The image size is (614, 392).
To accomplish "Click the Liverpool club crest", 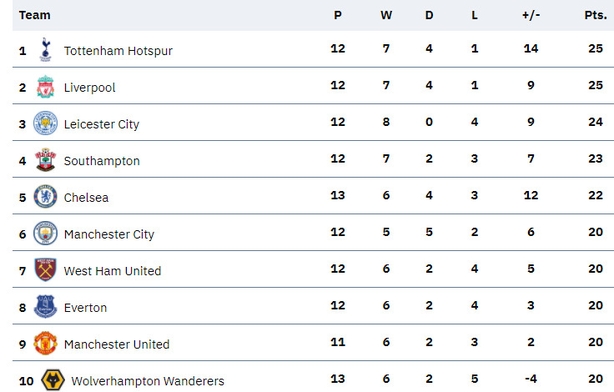I will coord(45,87).
